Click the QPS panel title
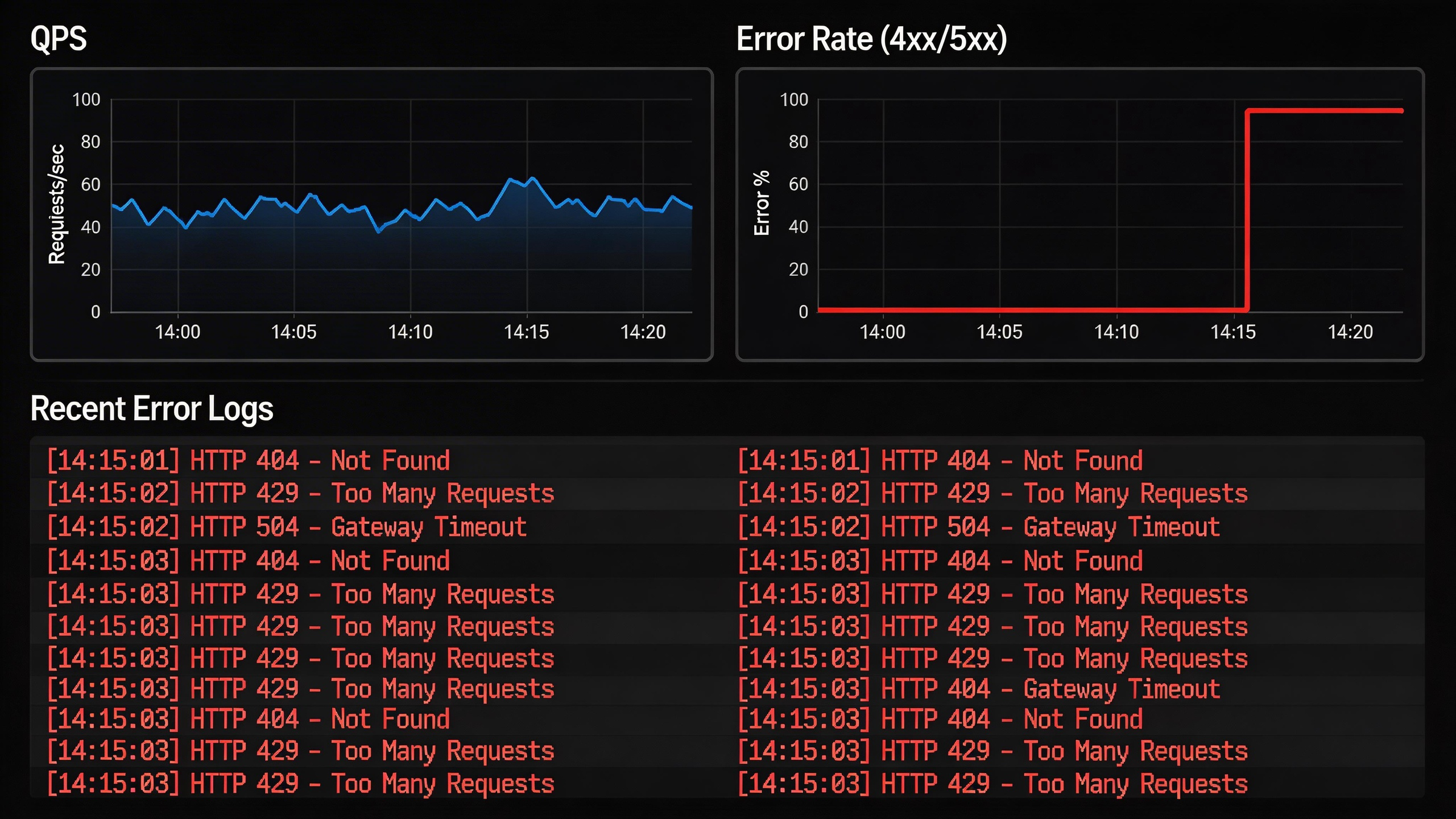 pyautogui.click(x=59, y=39)
